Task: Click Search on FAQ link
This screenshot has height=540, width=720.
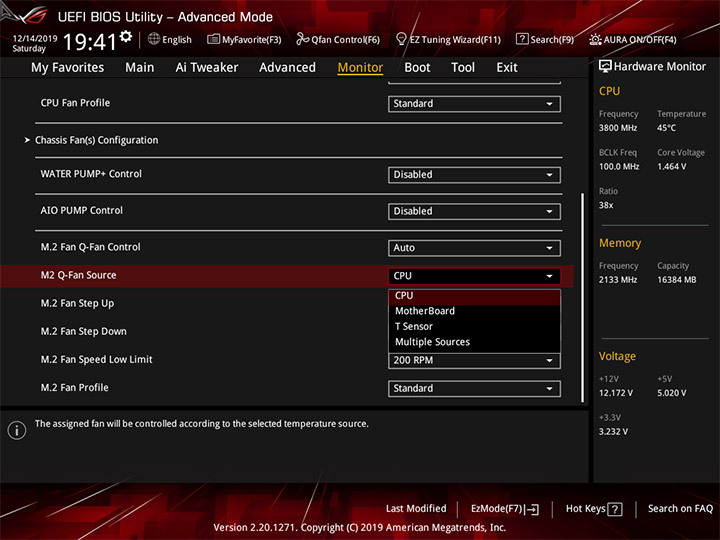Action: 680,509
